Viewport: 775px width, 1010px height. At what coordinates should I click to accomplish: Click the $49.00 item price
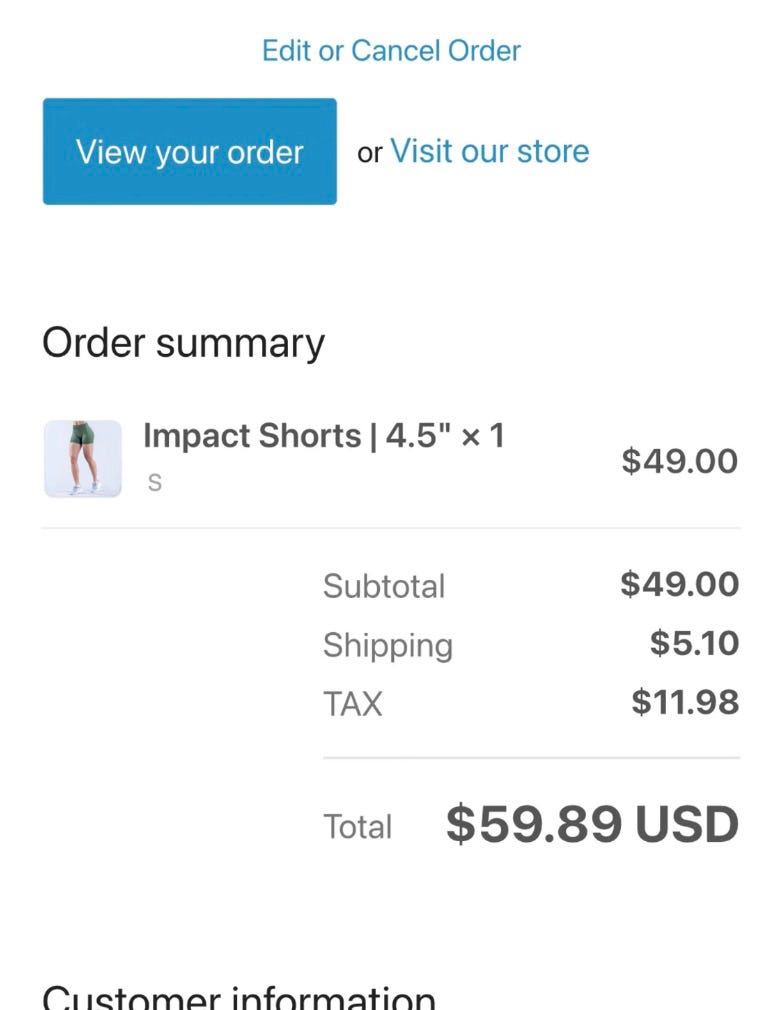coord(679,461)
